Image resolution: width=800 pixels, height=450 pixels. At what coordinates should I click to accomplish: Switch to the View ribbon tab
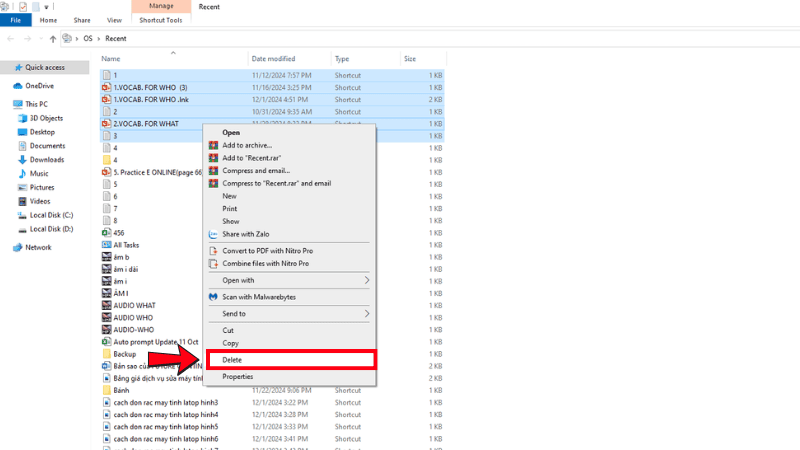[114, 20]
